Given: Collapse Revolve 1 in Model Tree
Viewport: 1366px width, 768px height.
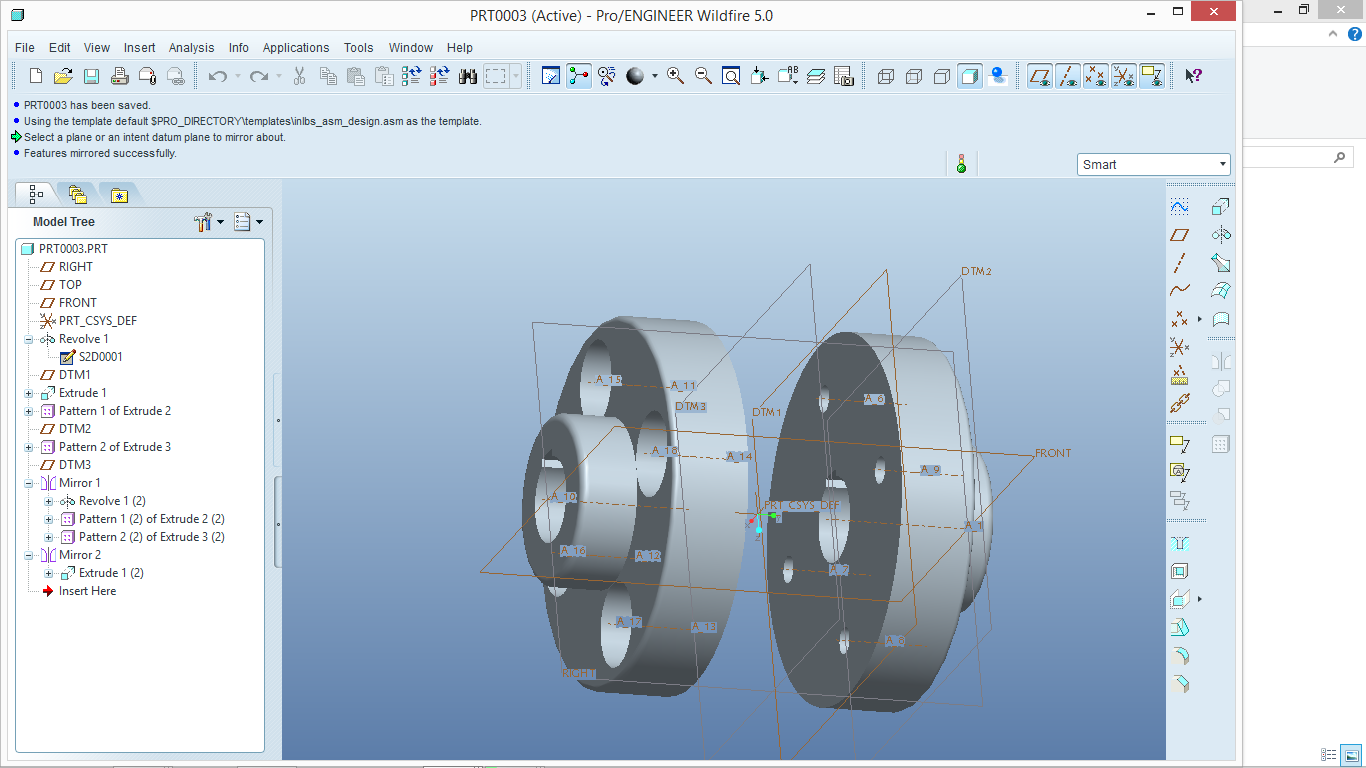Looking at the screenshot, I should click(29, 339).
